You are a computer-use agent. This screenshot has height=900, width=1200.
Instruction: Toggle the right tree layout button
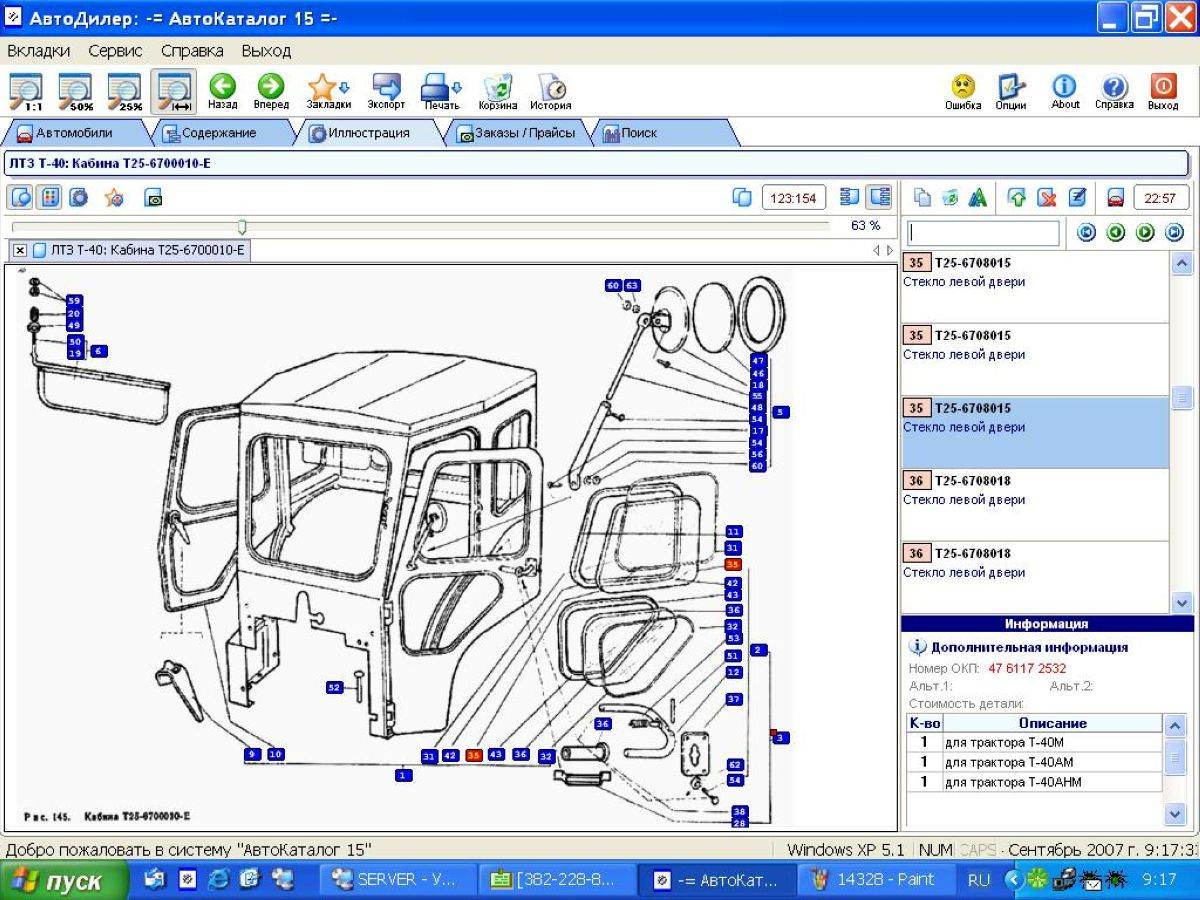[x=879, y=197]
